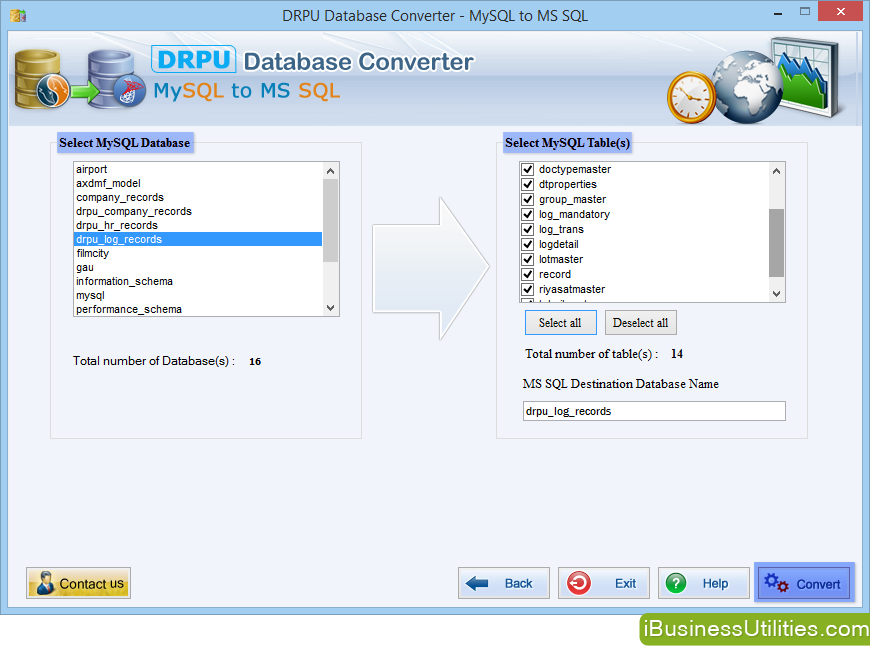Screen dimensions: 870x650
Task: Click the blue back arrow icon
Action: click(477, 583)
